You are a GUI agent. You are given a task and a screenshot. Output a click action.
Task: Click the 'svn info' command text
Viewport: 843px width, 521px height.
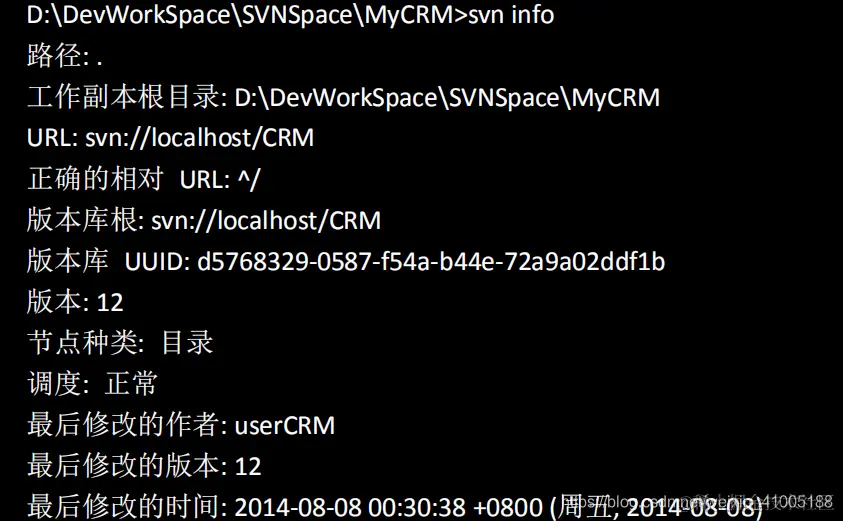pos(511,15)
